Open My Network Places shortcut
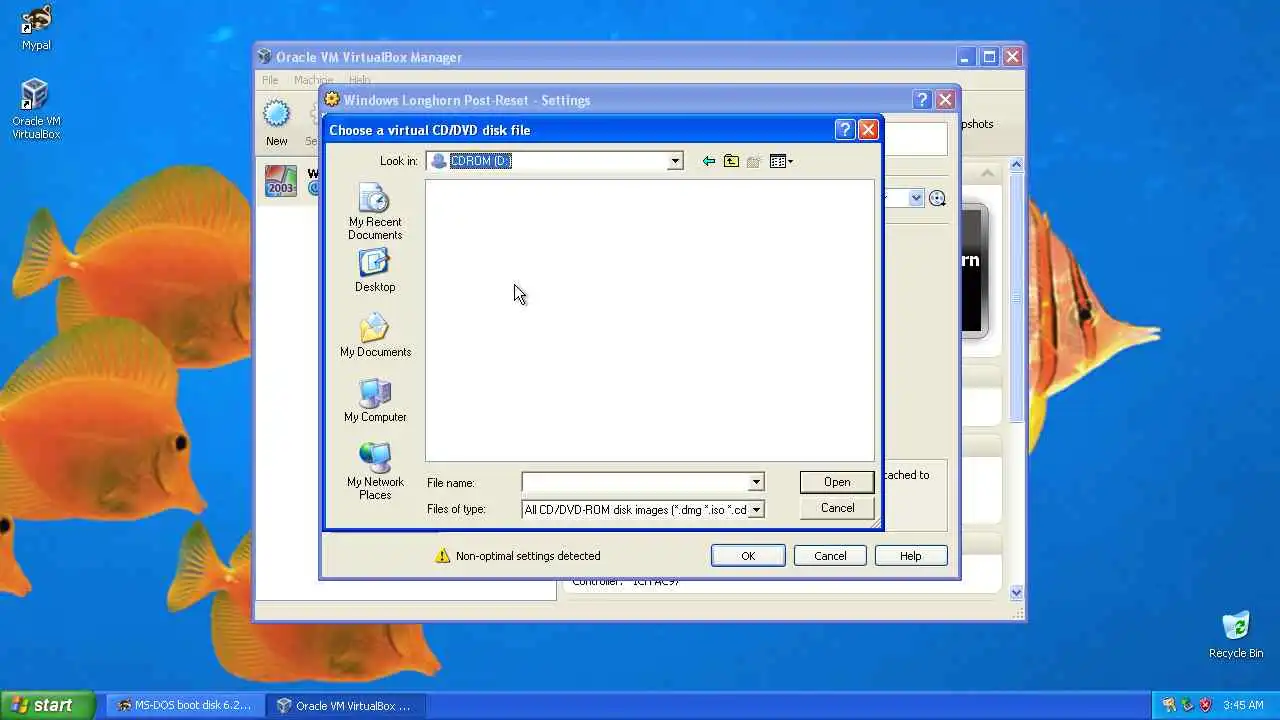The height and width of the screenshot is (720, 1280). click(x=375, y=471)
